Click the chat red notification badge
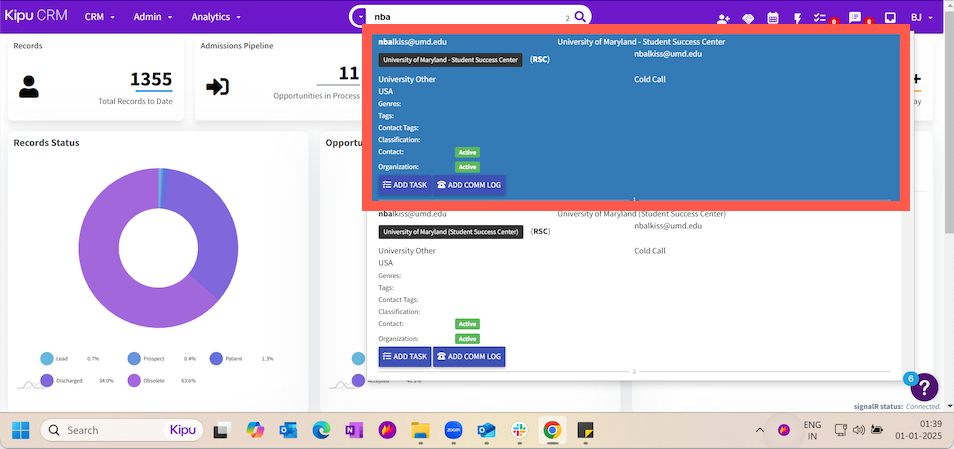Screen dimensions: 954x449 pyautogui.click(x=869, y=22)
